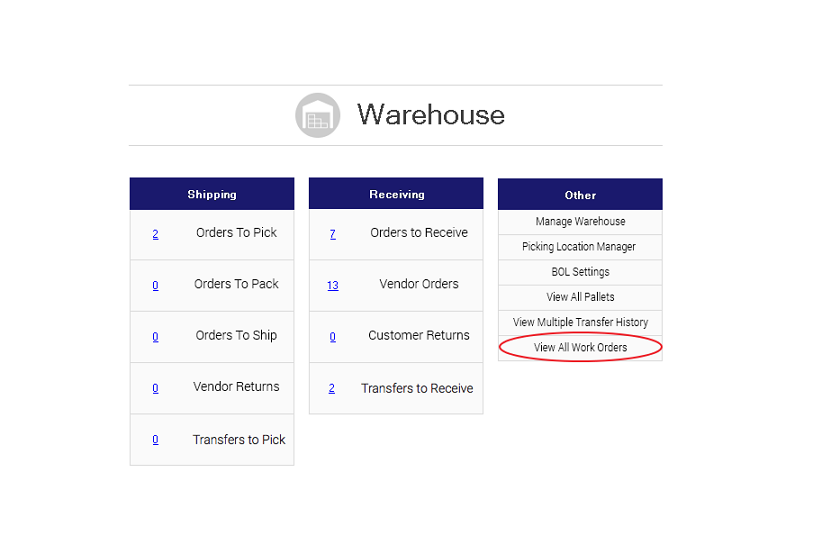Open the Customer Returns count link
Image resolution: width=840 pixels, height=536 pixels.
[x=332, y=337]
